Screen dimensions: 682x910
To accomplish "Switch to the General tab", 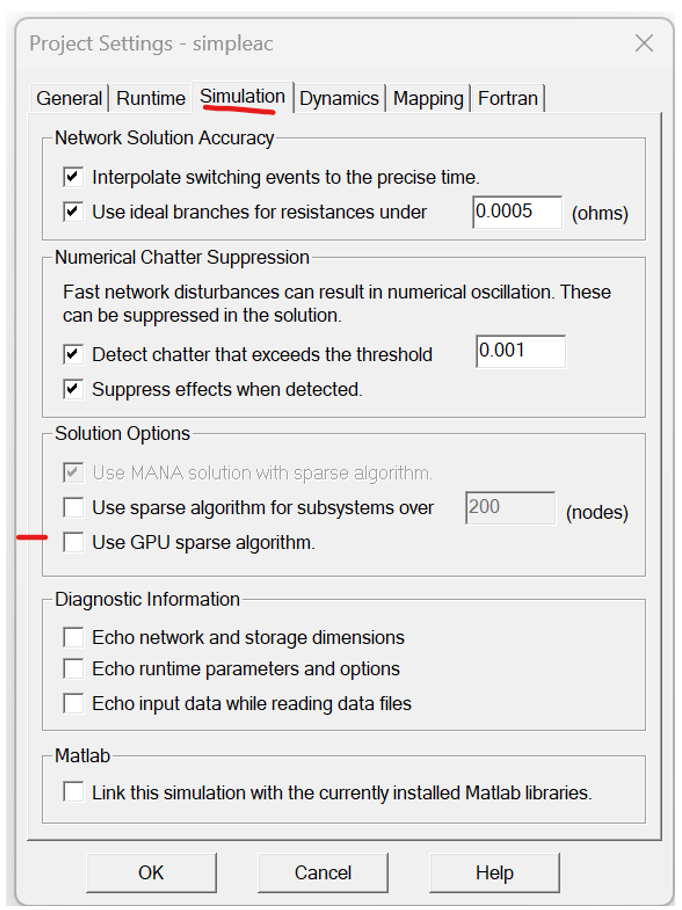I will [x=69, y=98].
